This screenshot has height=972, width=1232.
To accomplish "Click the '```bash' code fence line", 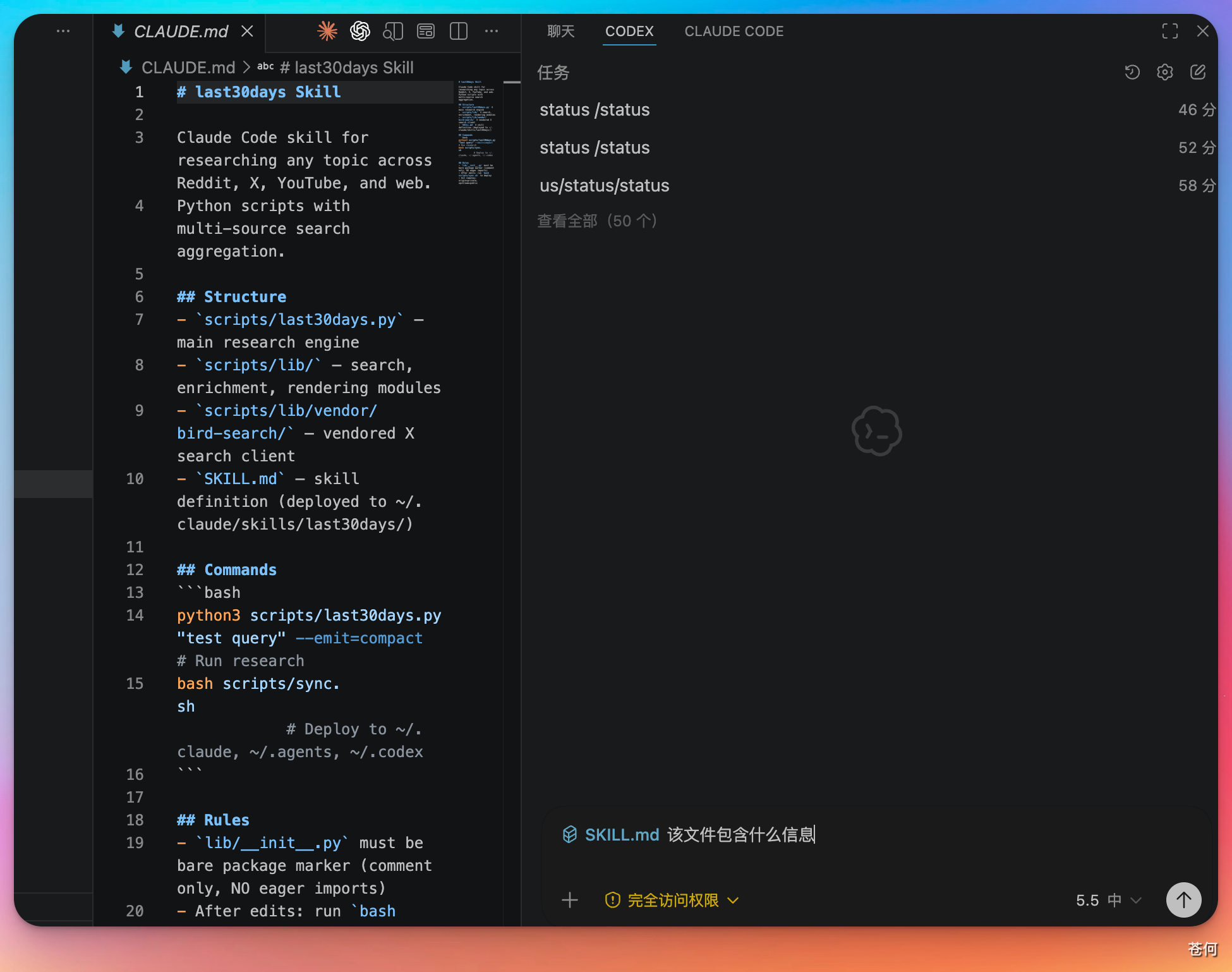I will click(x=209, y=593).
